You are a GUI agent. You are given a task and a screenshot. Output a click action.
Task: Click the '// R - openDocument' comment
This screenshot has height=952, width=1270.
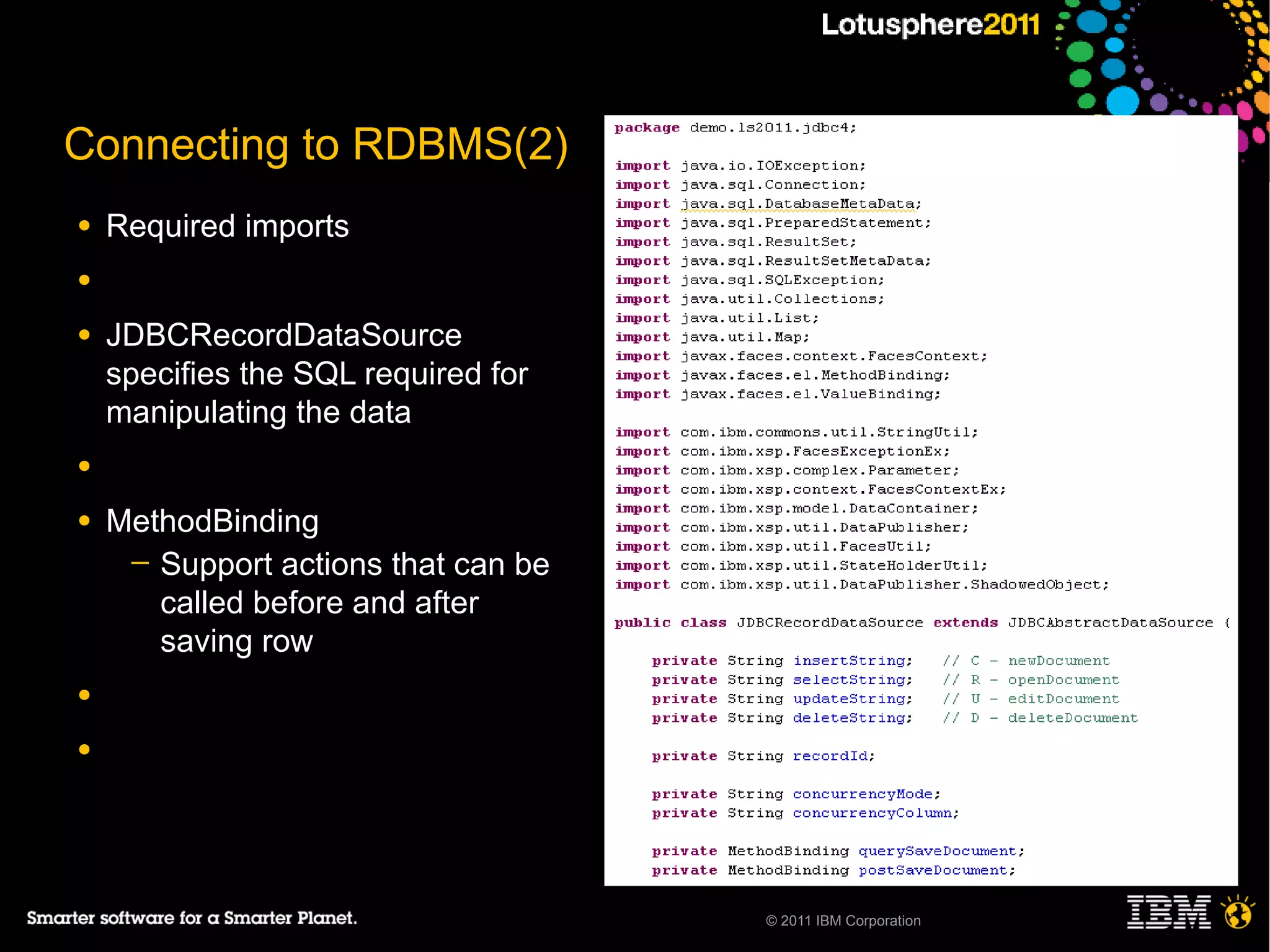click(x=1031, y=680)
